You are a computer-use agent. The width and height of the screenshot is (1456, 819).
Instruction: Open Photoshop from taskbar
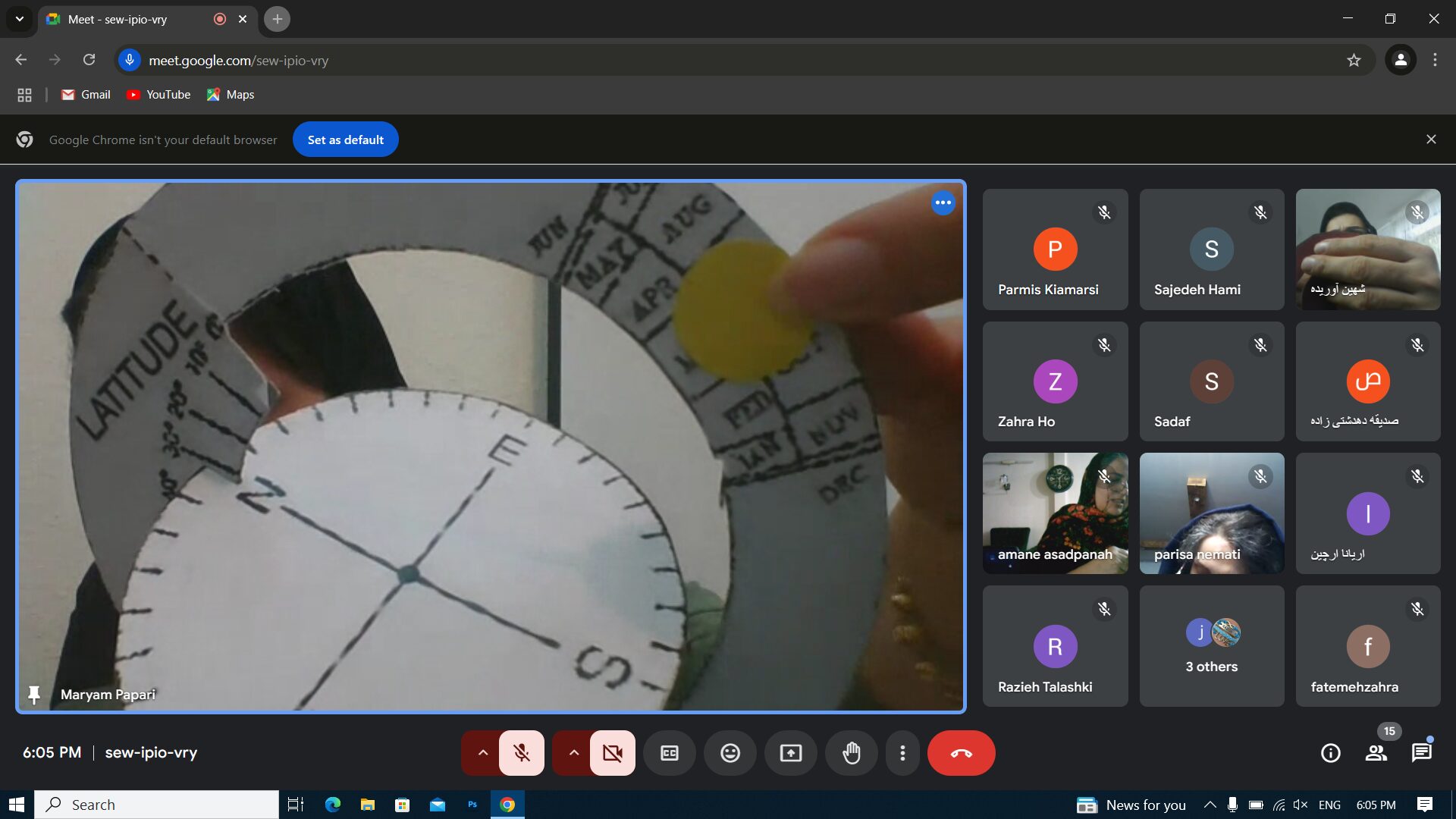coord(472,805)
